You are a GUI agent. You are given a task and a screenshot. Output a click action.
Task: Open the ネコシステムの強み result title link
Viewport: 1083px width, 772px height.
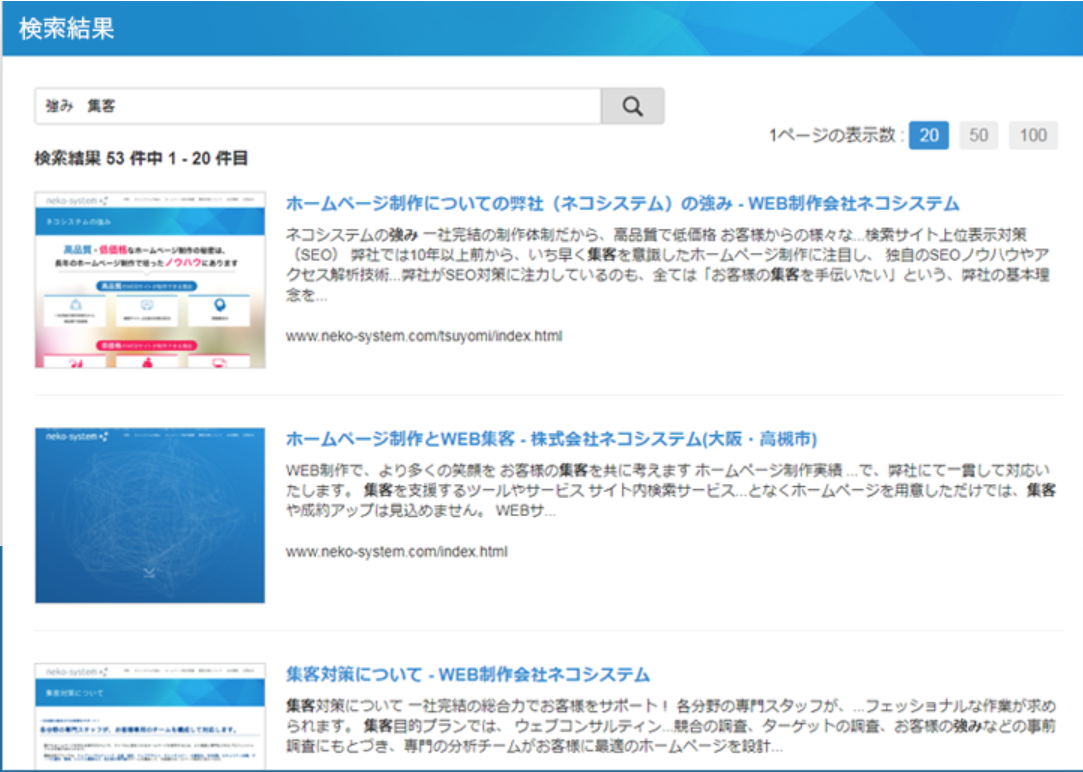click(x=622, y=204)
